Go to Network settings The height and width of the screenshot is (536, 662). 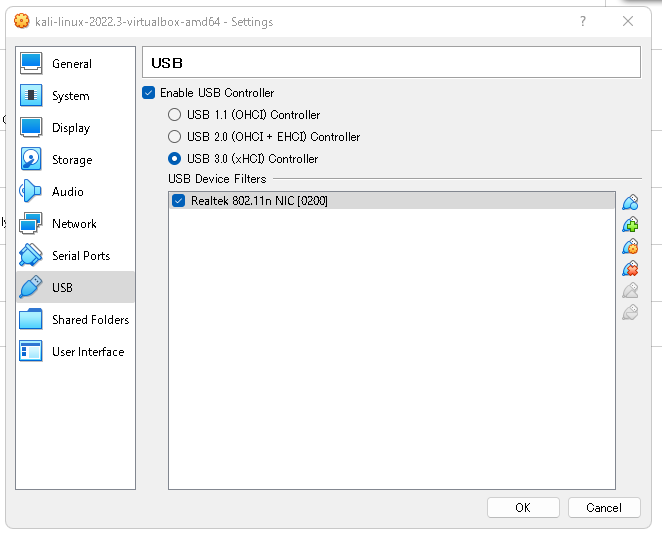click(75, 224)
